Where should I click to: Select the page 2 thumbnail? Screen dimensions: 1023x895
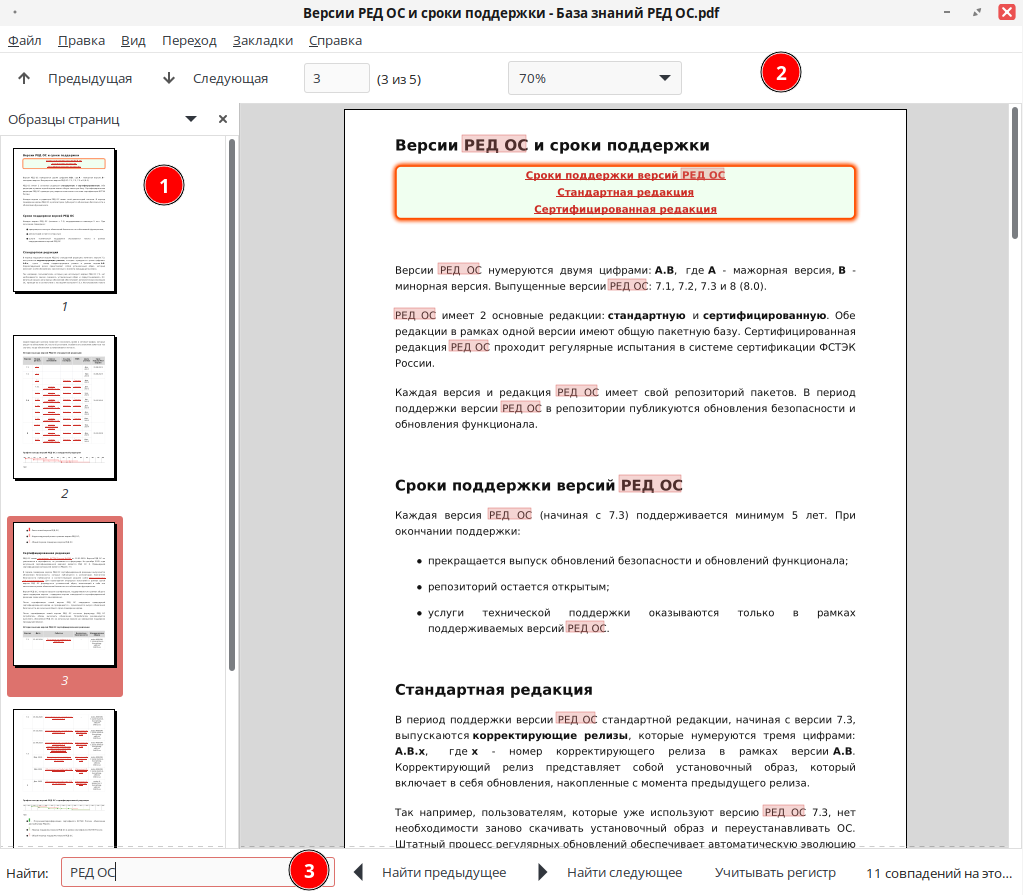65,410
